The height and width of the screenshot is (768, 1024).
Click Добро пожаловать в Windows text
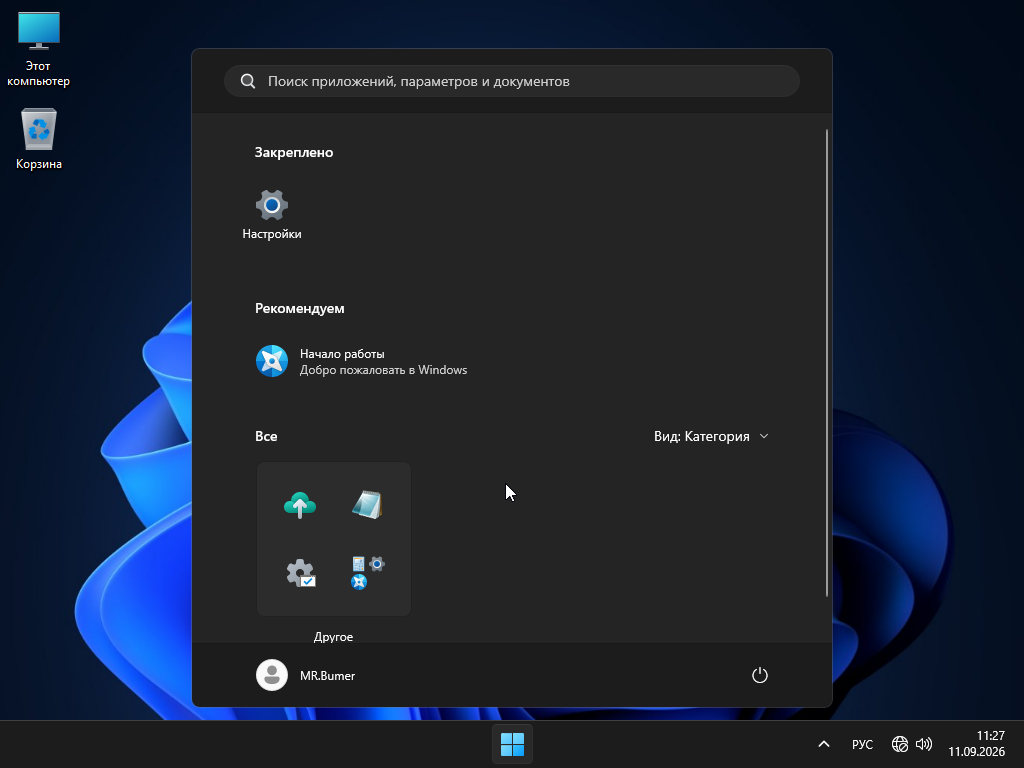click(383, 370)
